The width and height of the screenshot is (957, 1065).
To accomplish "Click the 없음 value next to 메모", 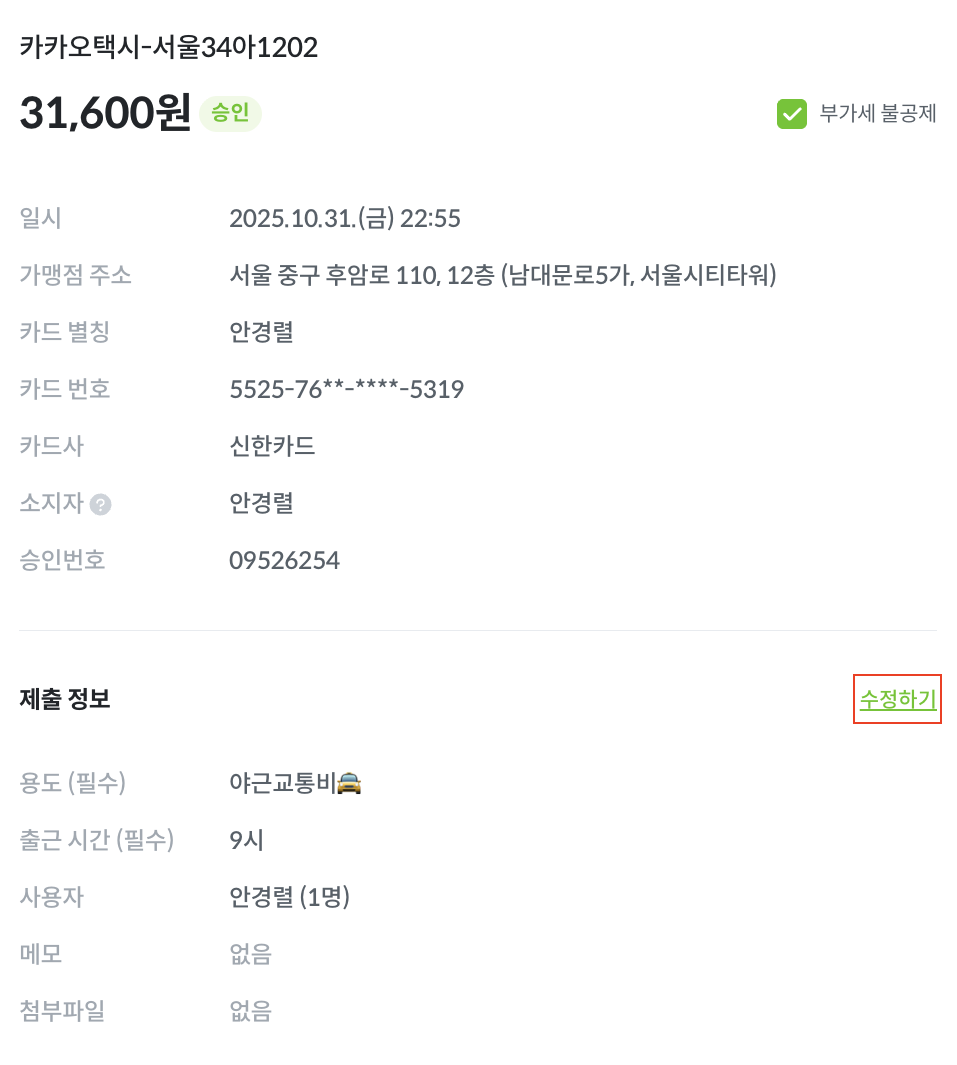I will click(250, 954).
